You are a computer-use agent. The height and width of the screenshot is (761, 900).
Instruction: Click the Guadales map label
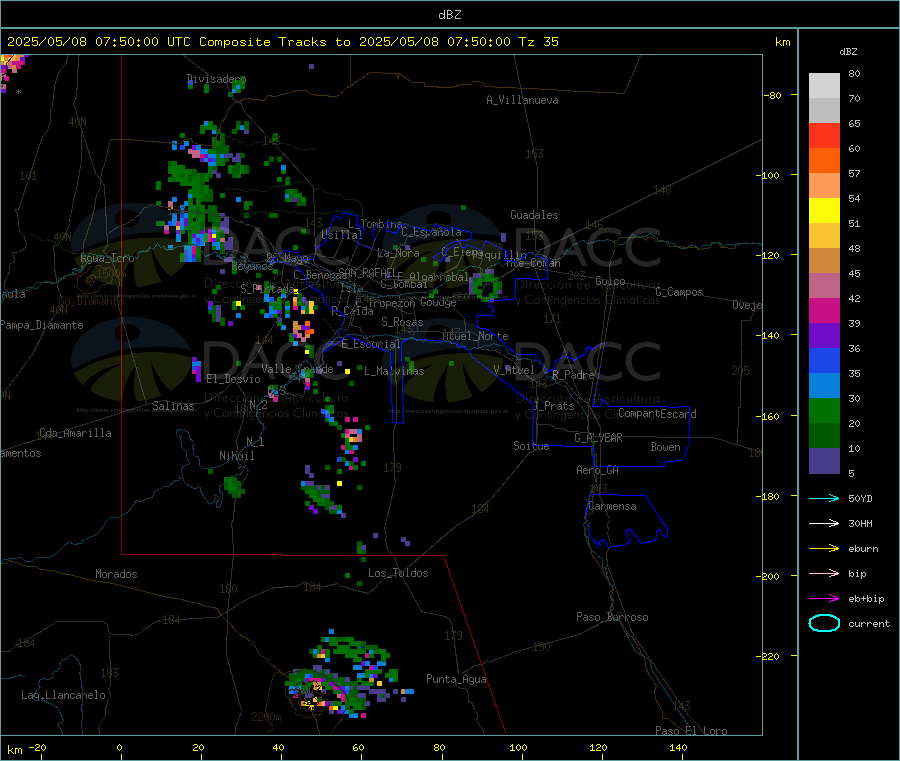pos(534,215)
